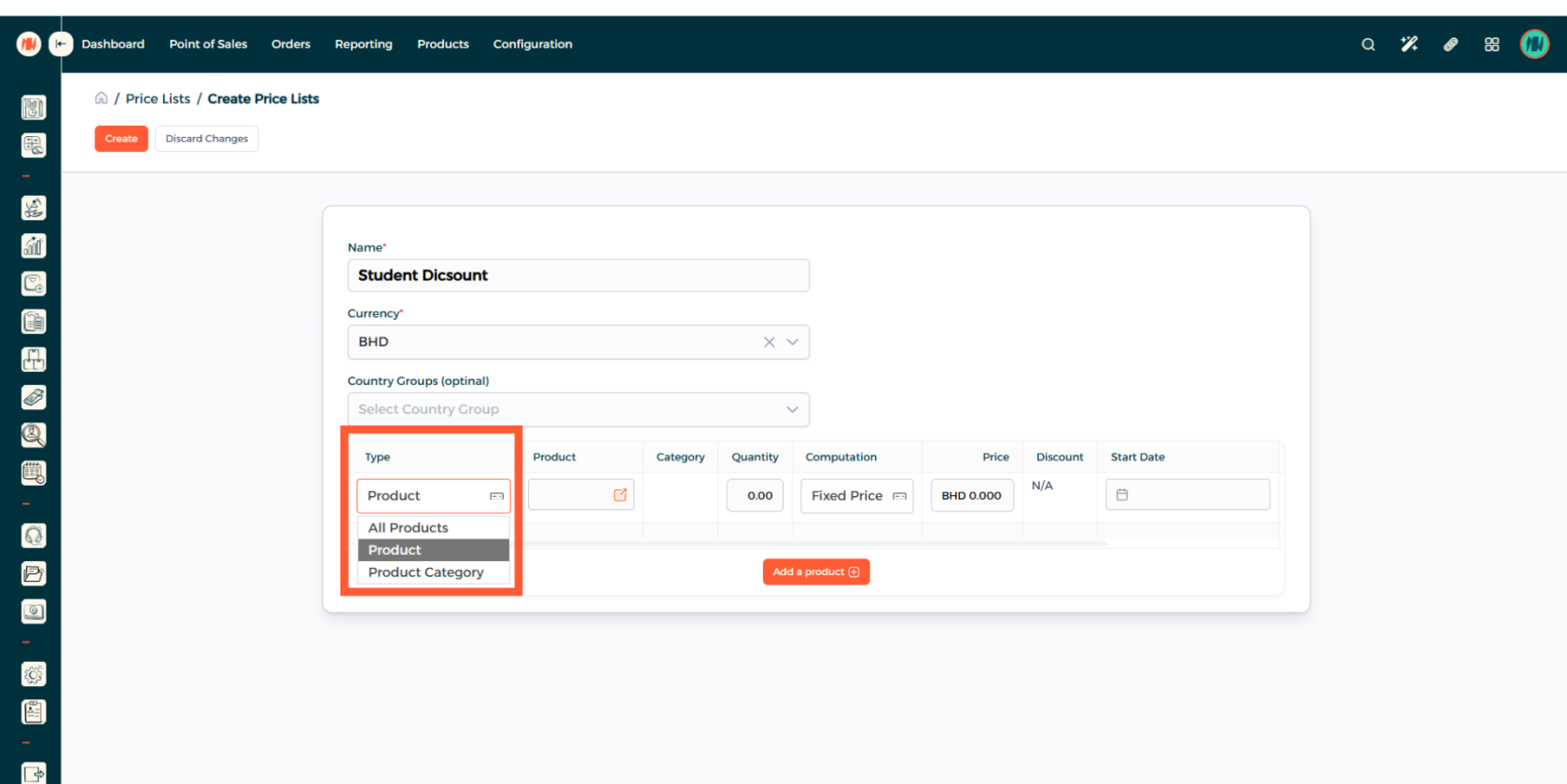Open the Country Group dropdown
Screen dimensions: 1567x784
792,409
